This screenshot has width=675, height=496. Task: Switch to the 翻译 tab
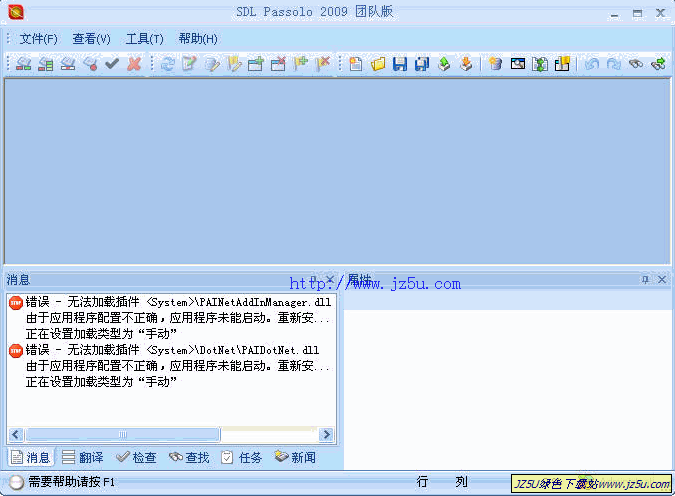click(x=83, y=457)
